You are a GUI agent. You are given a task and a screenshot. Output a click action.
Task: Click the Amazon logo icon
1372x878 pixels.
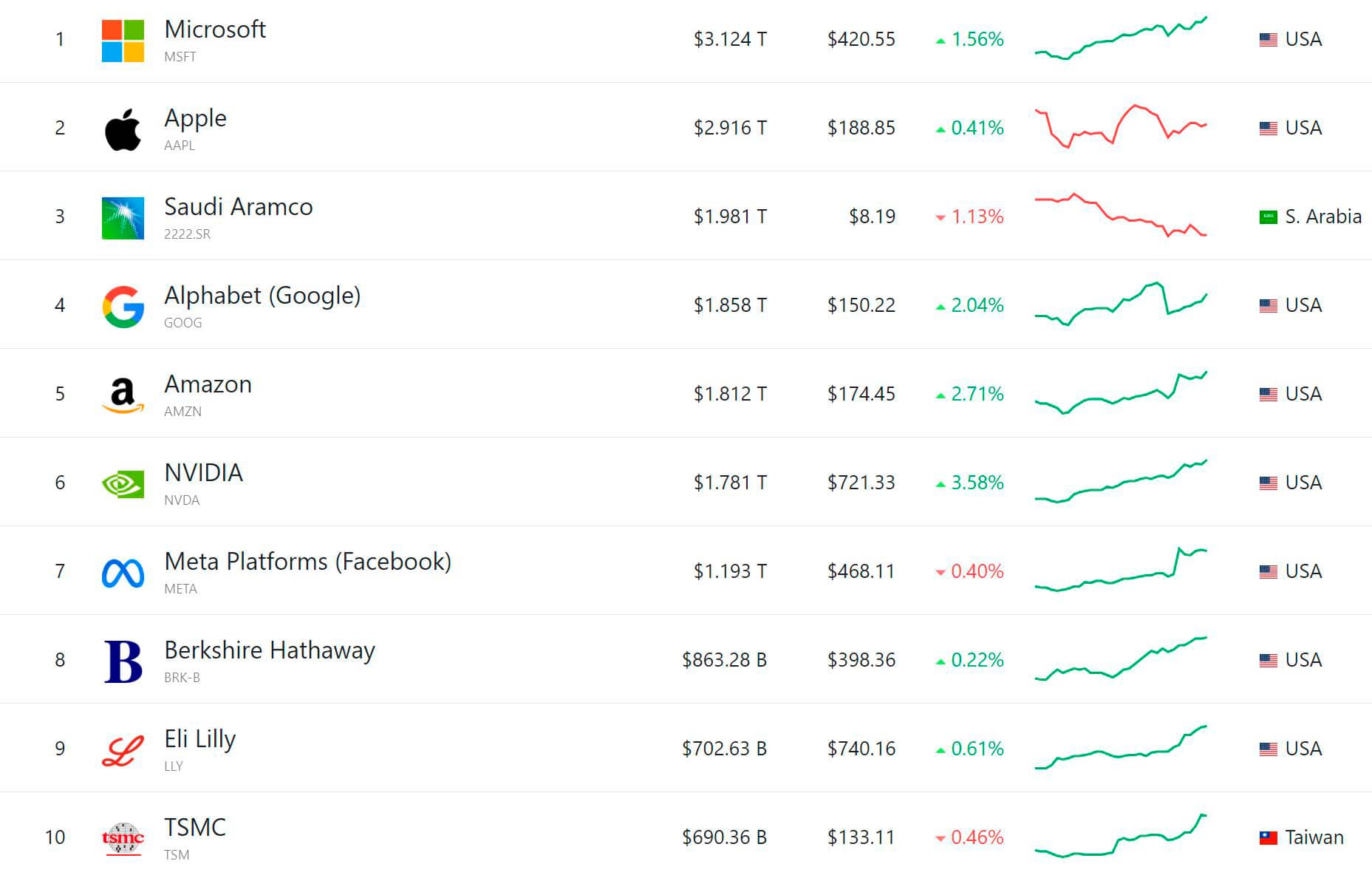pos(123,395)
